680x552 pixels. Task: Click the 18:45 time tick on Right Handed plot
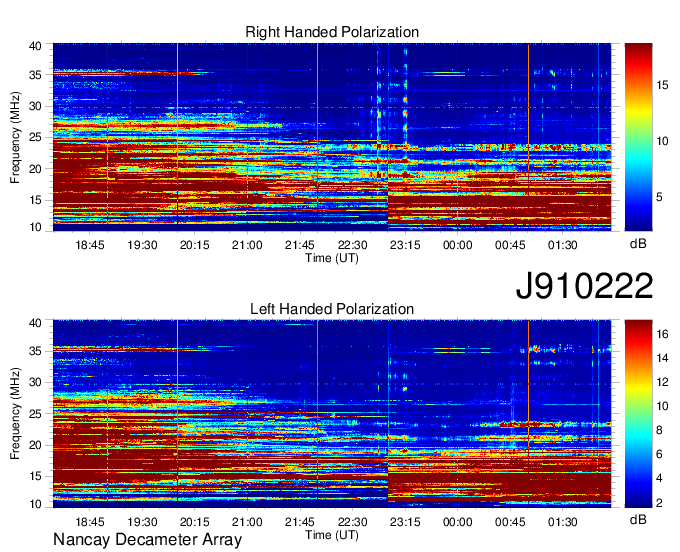click(x=90, y=245)
